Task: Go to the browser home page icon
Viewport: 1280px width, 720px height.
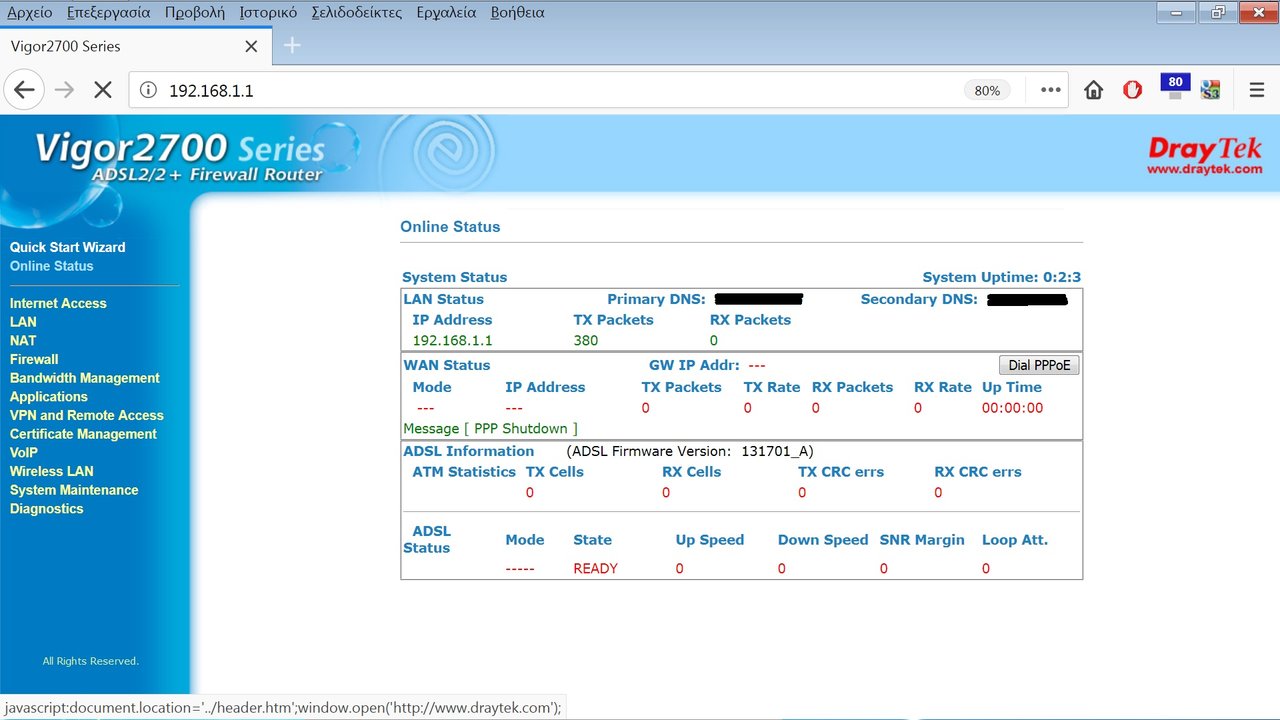Action: pyautogui.click(x=1094, y=90)
